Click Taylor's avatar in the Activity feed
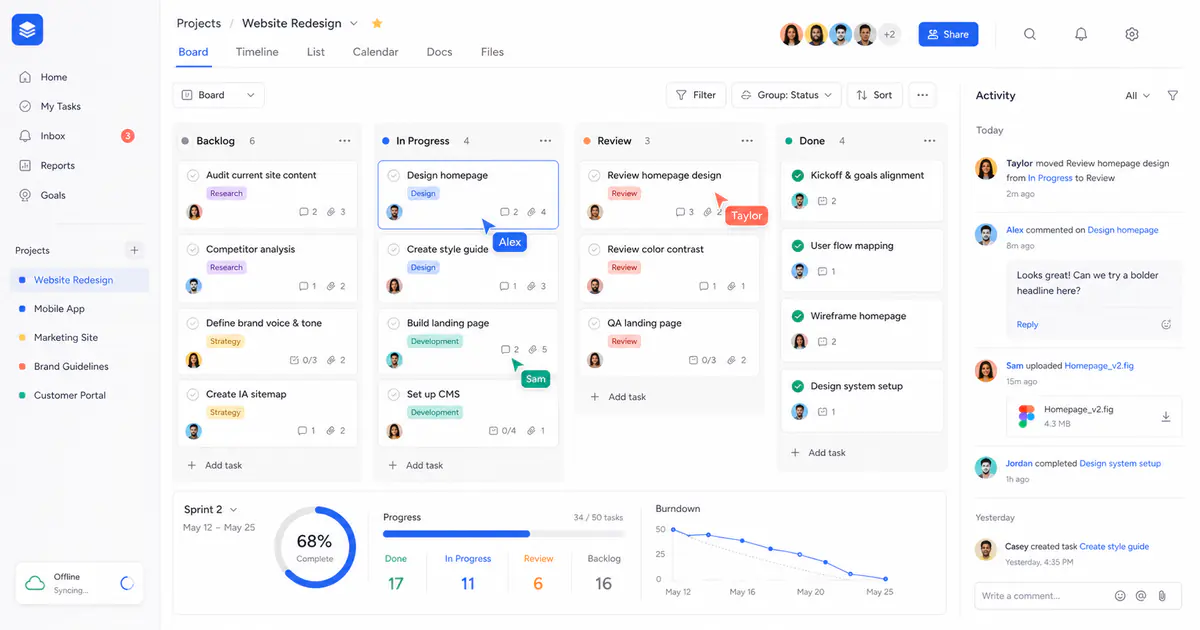 (986, 169)
